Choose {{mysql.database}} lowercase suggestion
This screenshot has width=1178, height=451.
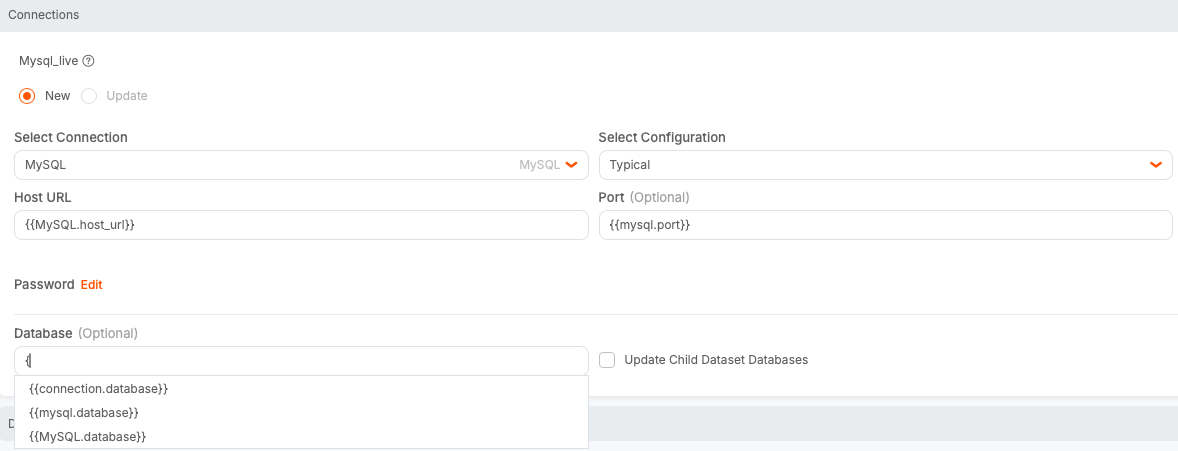pos(301,413)
